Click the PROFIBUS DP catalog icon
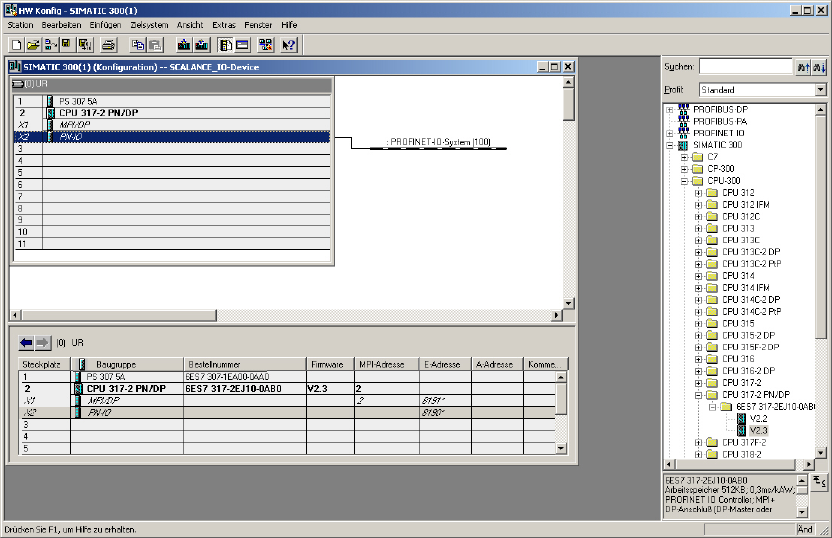Viewport: 832px width, 538px height. click(x=683, y=109)
